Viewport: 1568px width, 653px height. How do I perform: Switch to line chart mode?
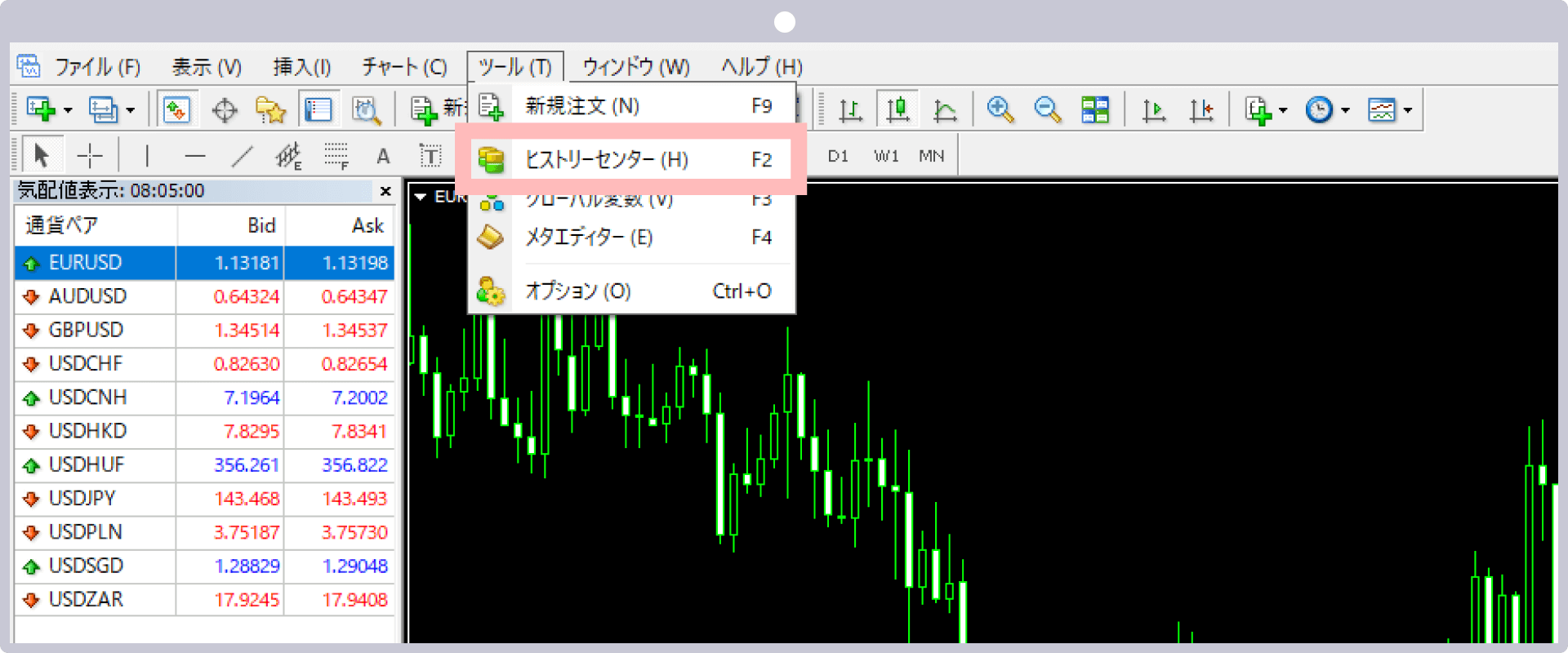(x=946, y=109)
